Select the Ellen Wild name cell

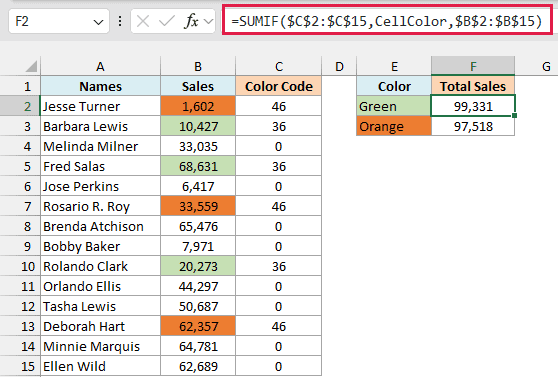[100, 366]
